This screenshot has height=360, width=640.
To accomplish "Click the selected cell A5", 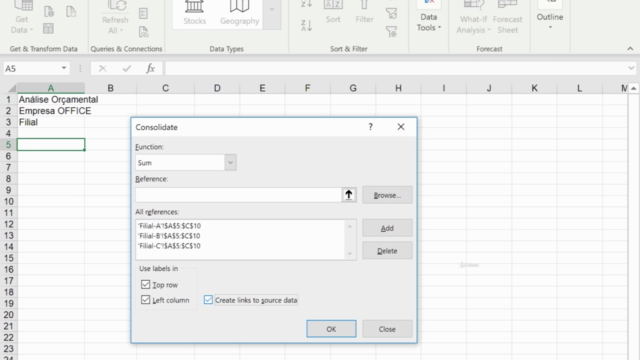I will [x=51, y=144].
